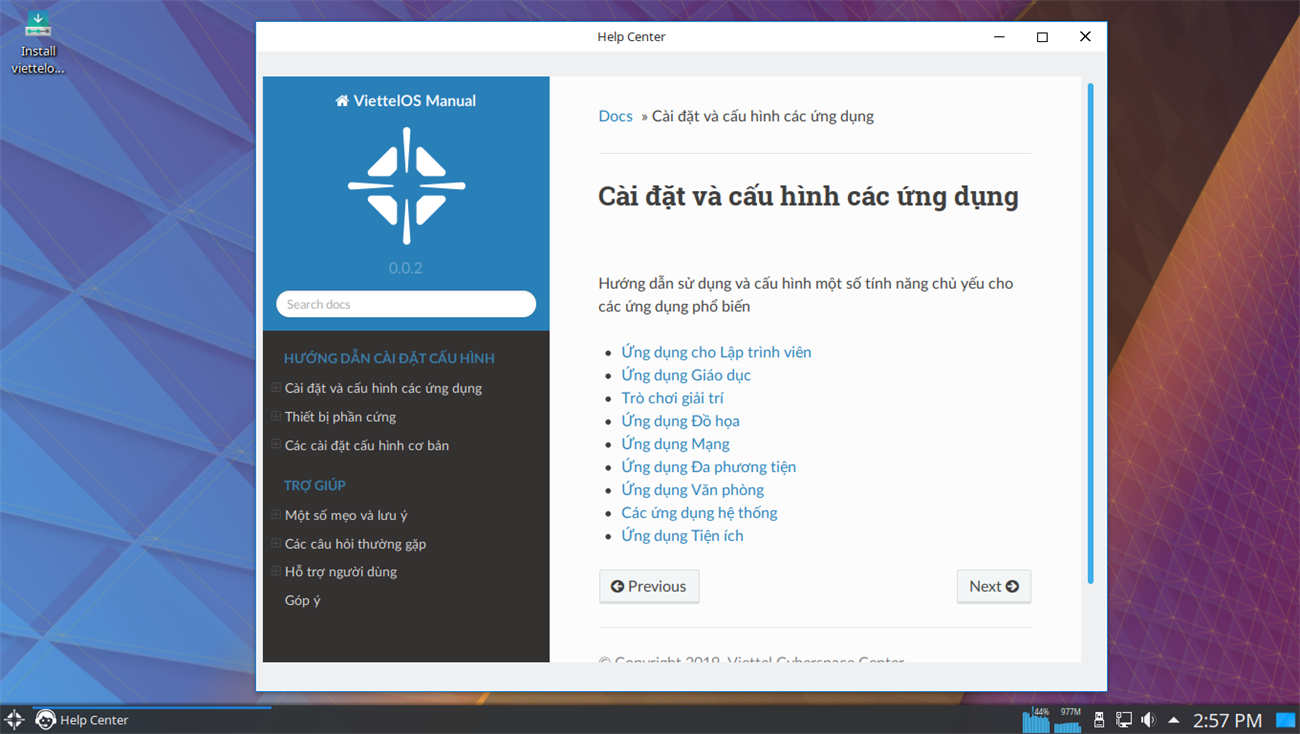Open the Ứng dụng Đồ họa link

[x=680, y=421]
